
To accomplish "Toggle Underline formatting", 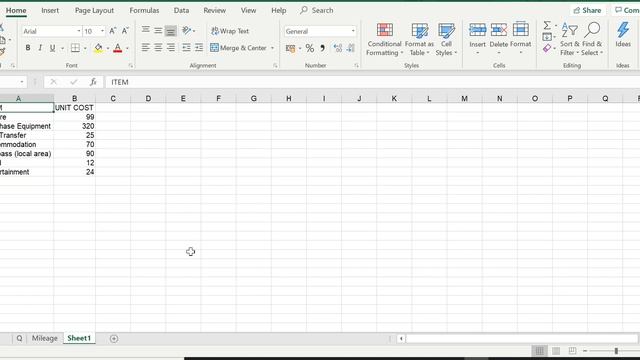I will (x=52, y=48).
